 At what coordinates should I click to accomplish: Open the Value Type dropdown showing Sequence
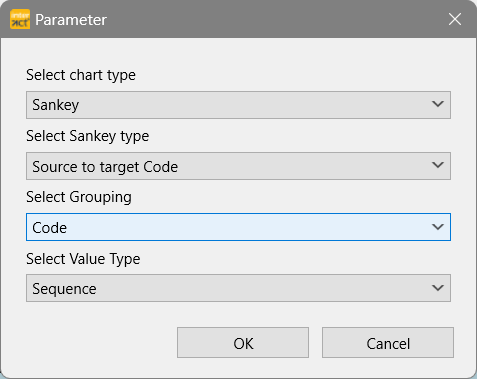click(x=238, y=288)
